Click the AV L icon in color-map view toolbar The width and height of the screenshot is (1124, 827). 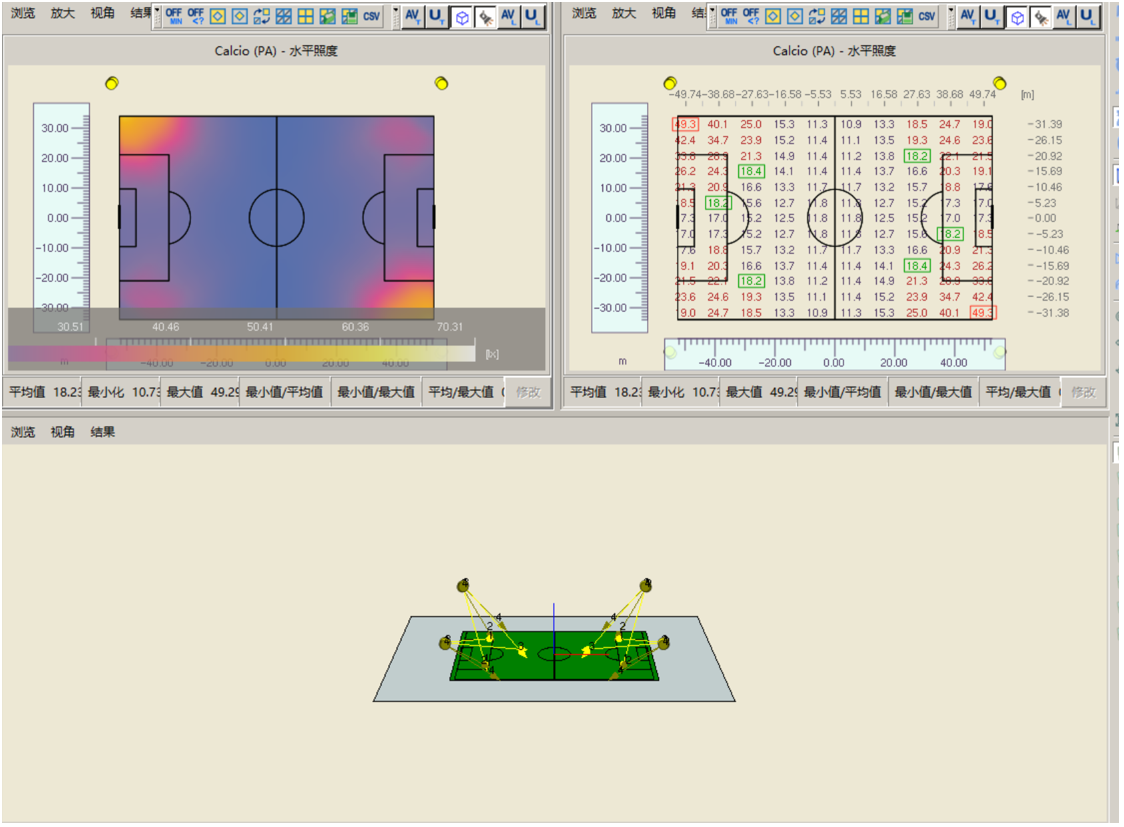coord(508,16)
